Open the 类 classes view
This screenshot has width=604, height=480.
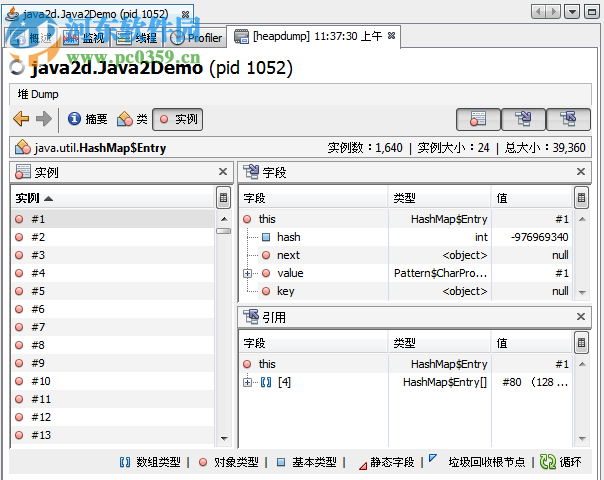132,119
